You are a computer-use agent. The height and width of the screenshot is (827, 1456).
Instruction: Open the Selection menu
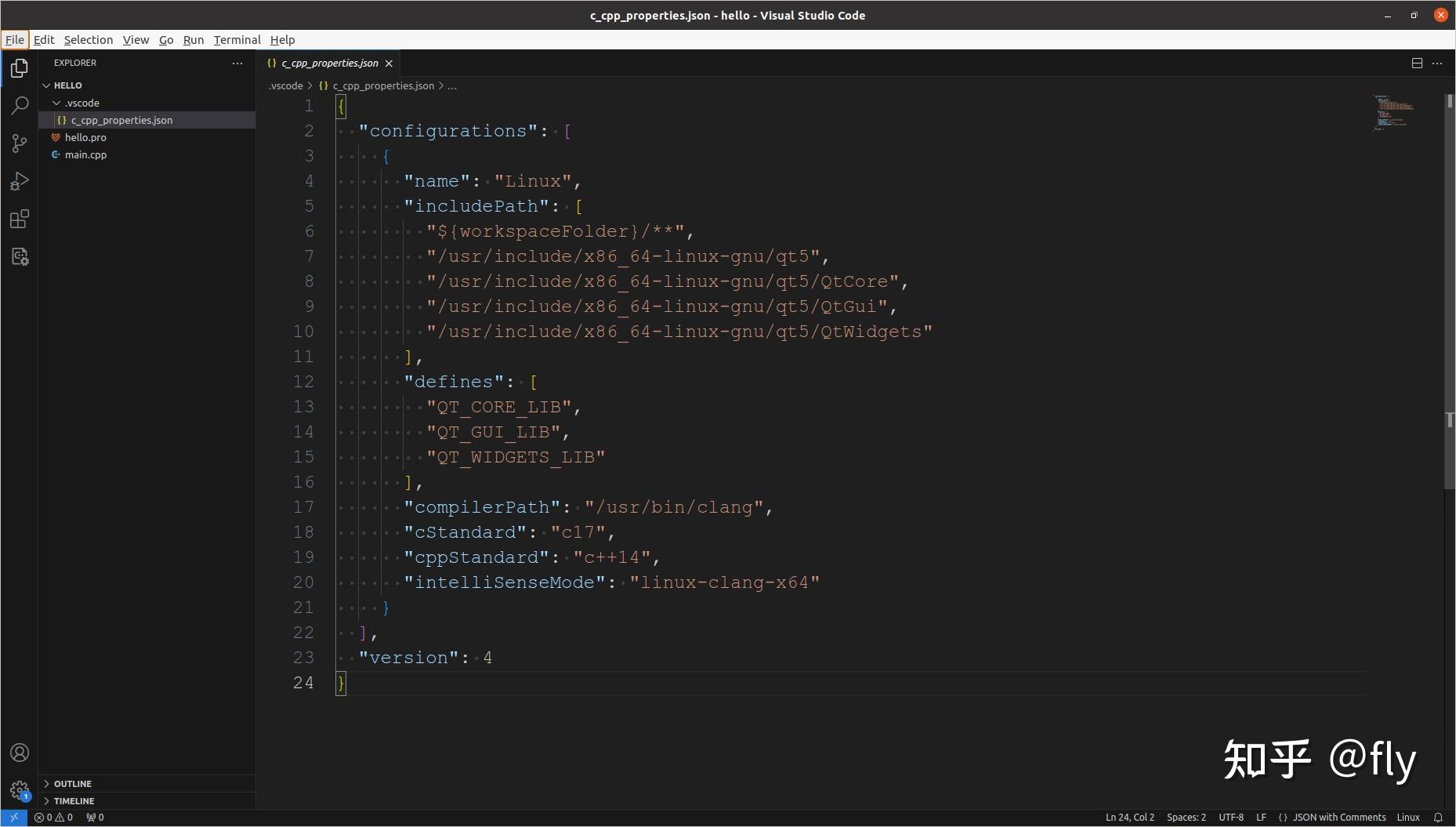(88, 40)
